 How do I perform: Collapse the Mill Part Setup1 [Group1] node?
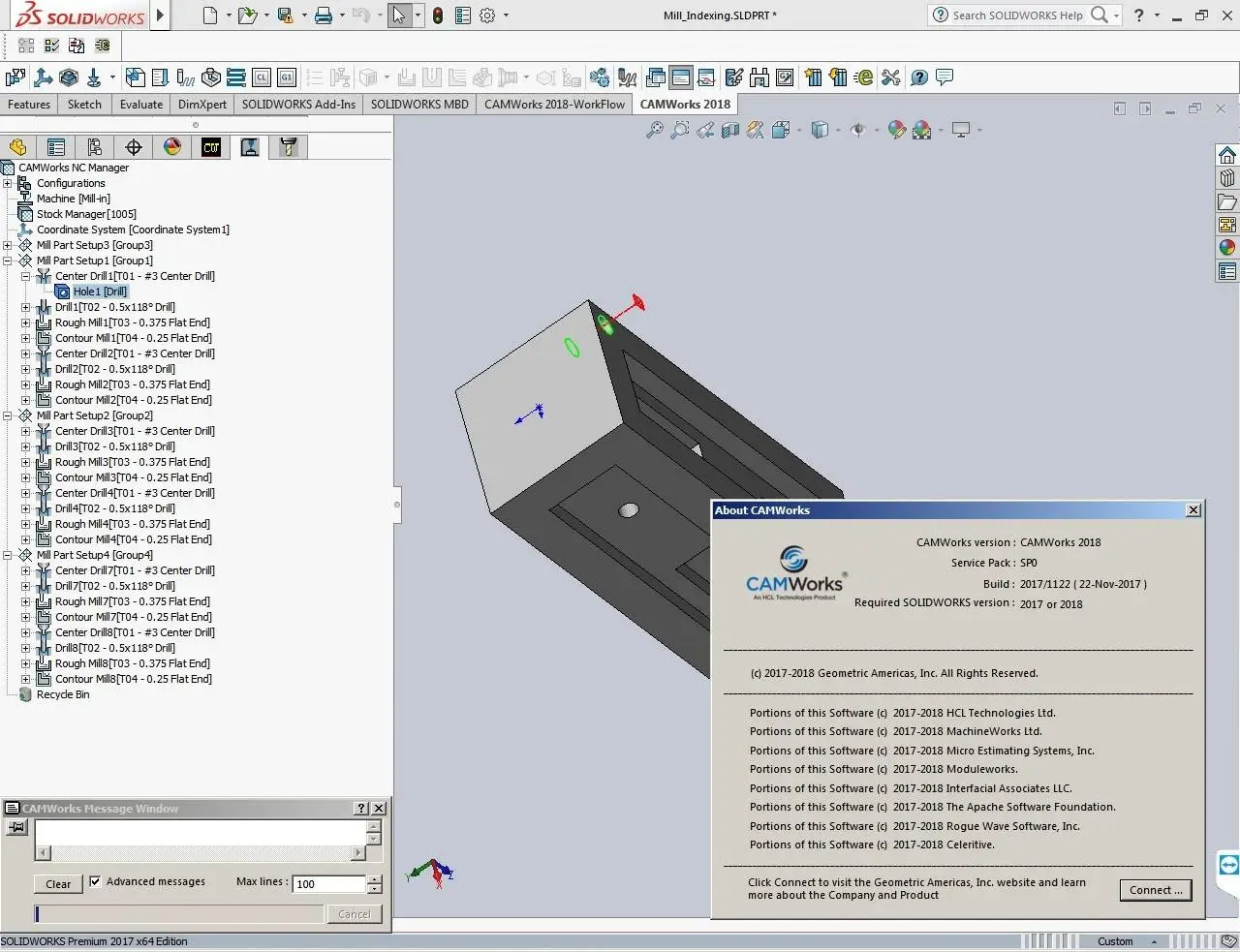(x=8, y=261)
